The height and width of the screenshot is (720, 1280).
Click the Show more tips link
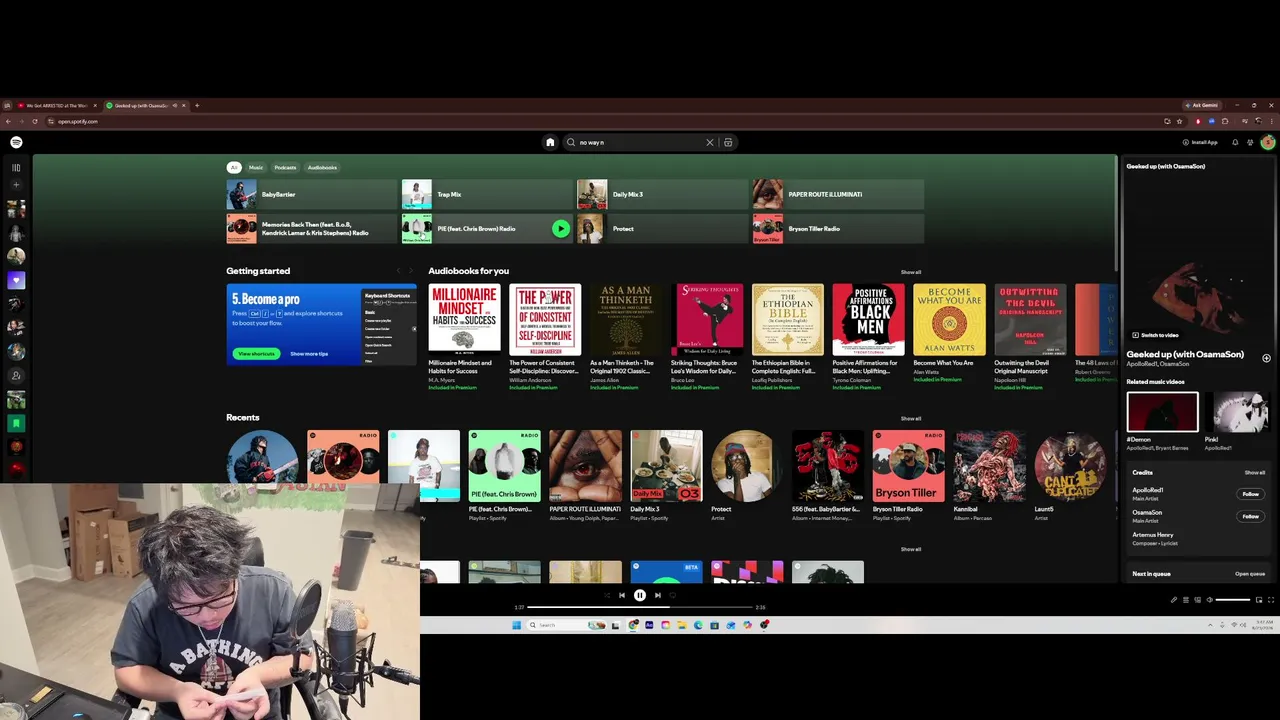pyautogui.click(x=309, y=353)
